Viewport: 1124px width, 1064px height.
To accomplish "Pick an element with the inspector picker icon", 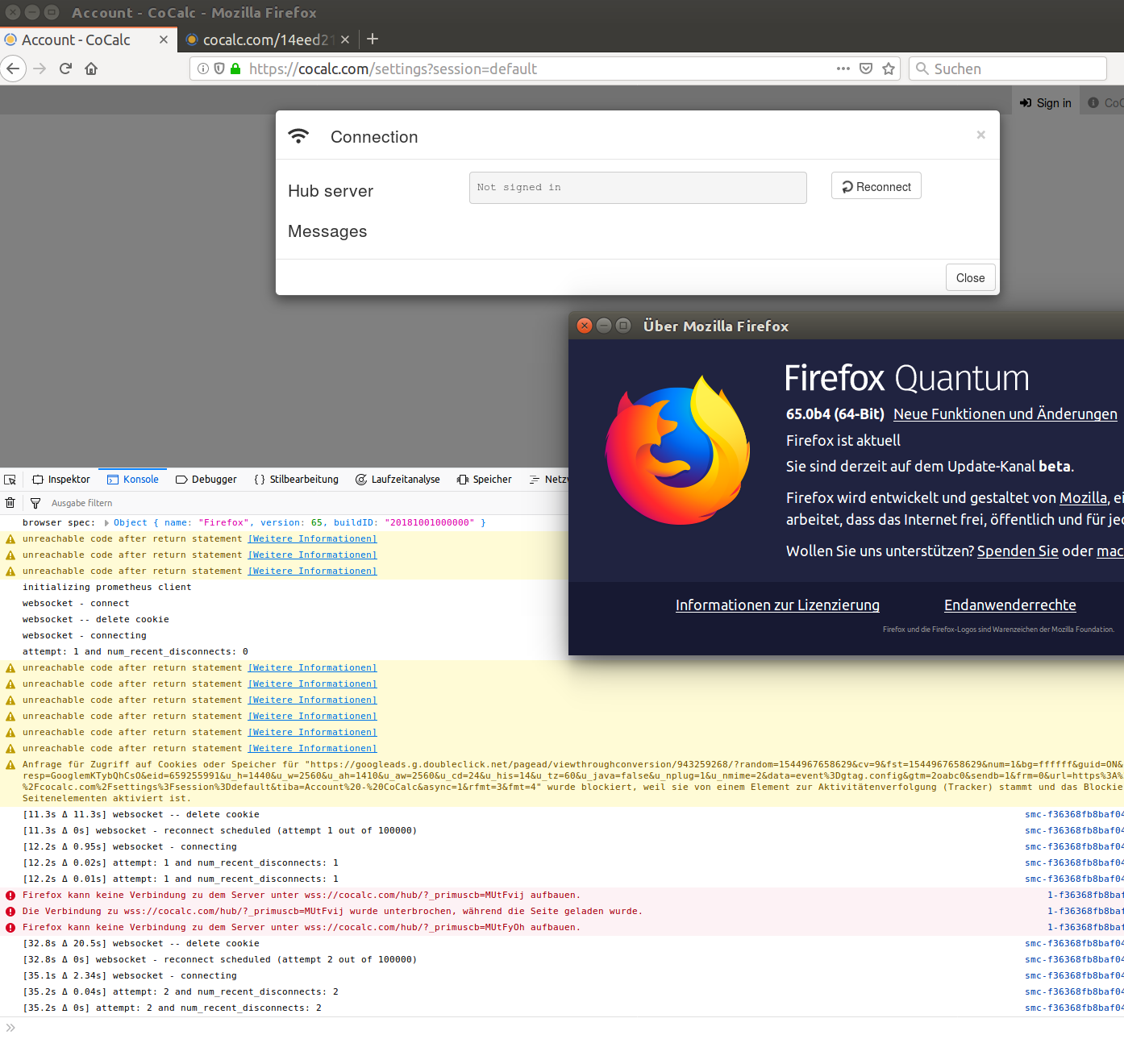I will pyautogui.click(x=10, y=480).
